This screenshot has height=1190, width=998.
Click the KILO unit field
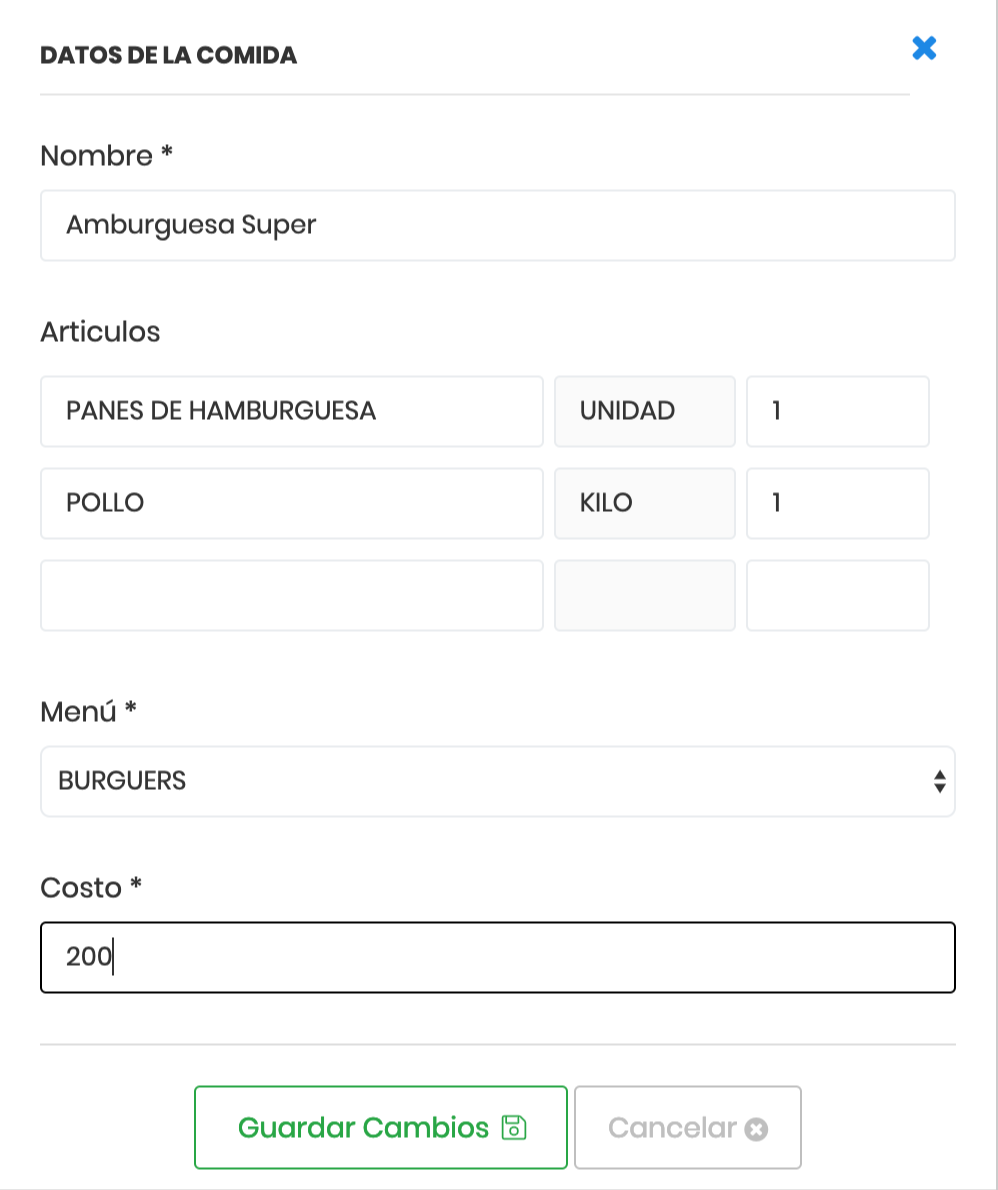pyautogui.click(x=644, y=503)
